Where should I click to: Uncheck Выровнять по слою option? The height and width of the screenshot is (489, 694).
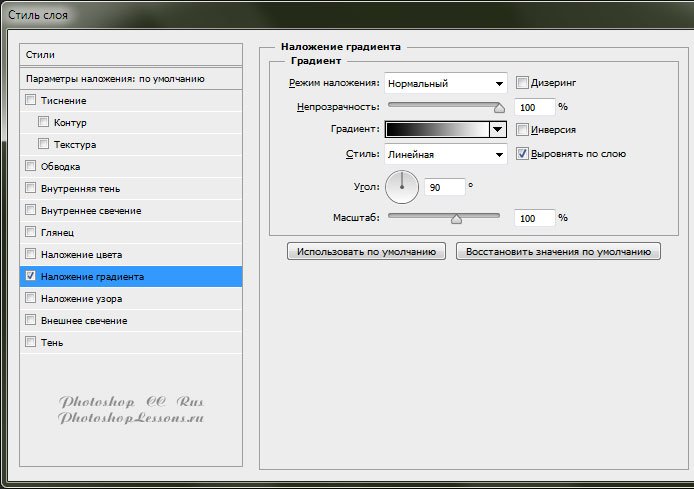pos(523,154)
